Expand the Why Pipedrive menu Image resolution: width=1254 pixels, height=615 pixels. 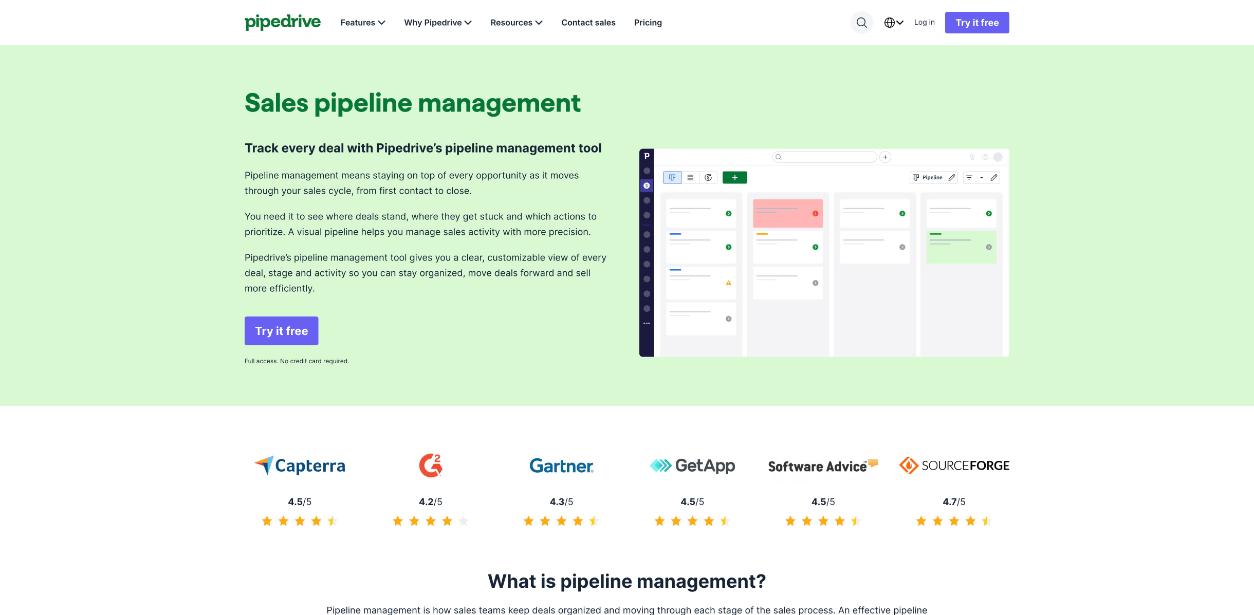[x=438, y=22]
